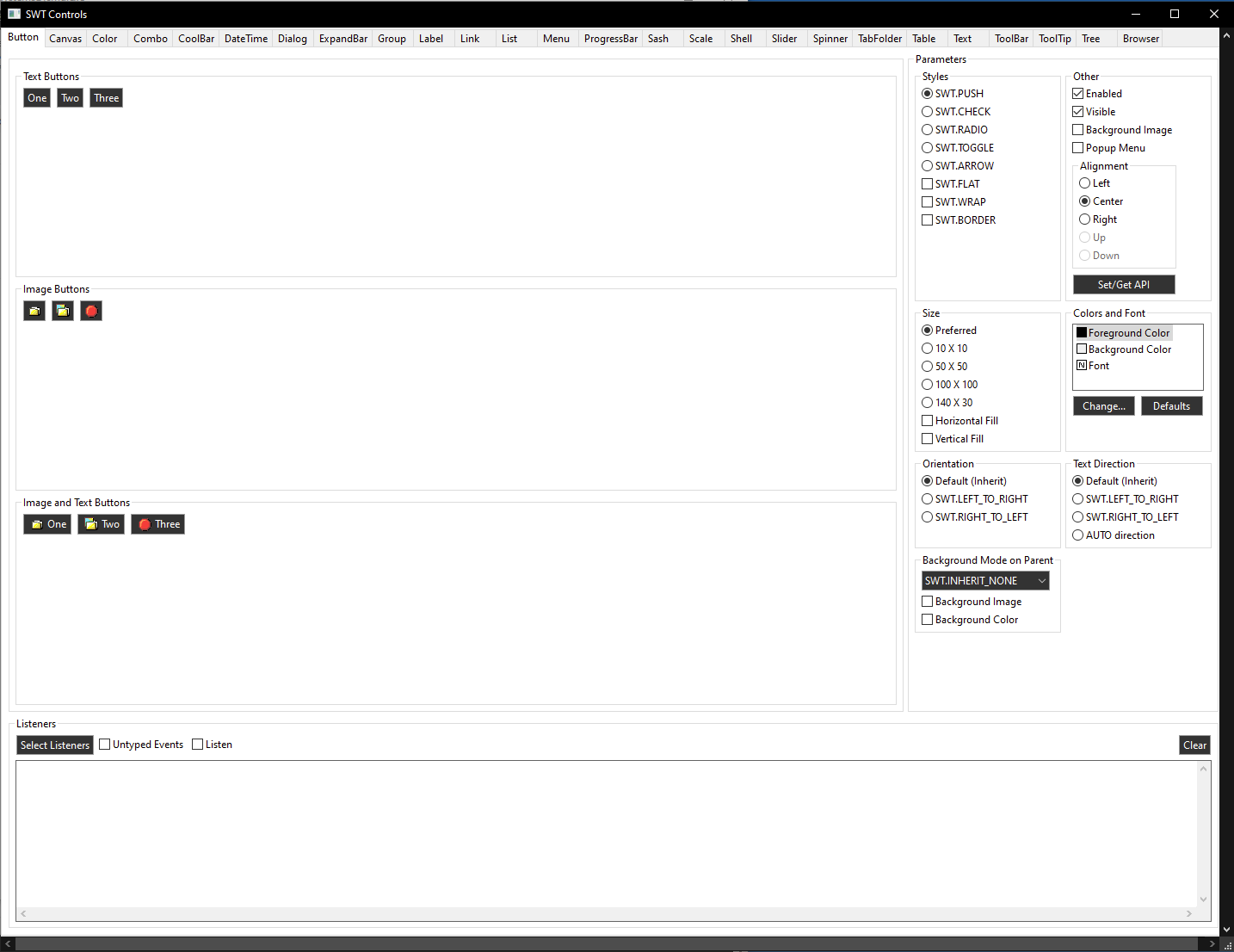Click the Defaults button

[x=1172, y=406]
